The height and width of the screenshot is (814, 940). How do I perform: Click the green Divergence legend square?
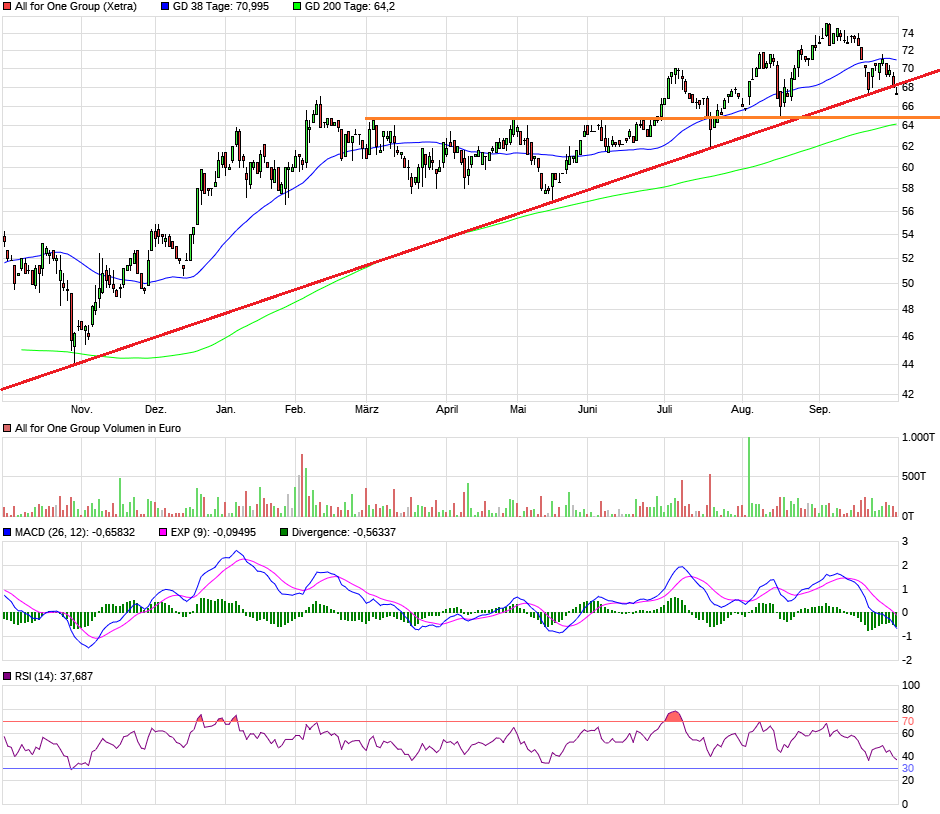[x=284, y=532]
